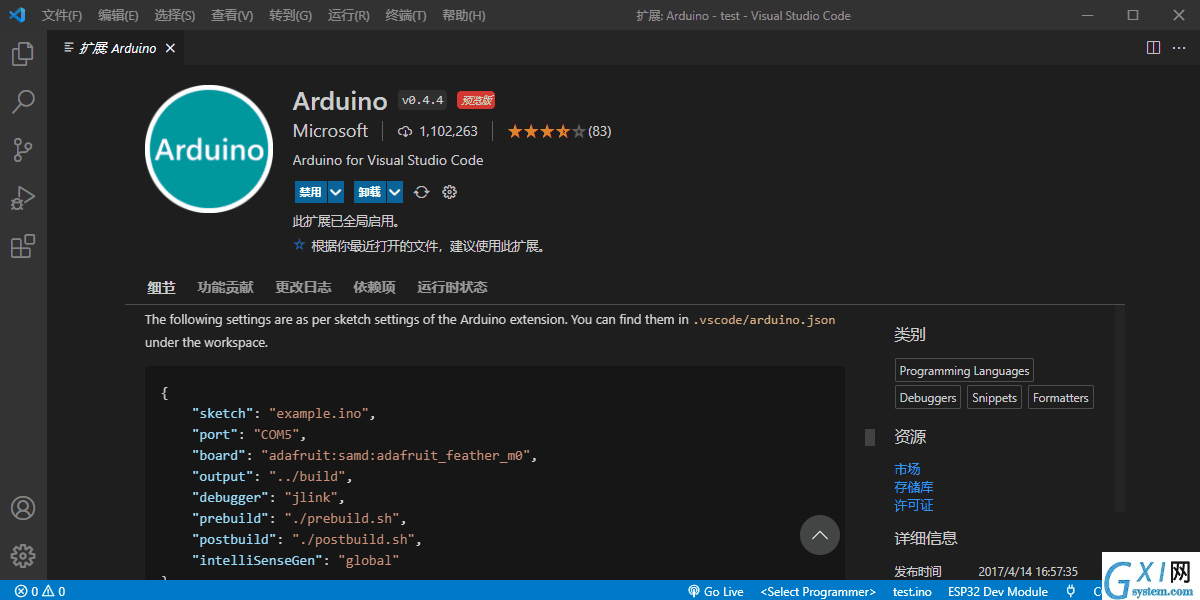1200x600 pixels.
Task: Expand the 禁用 dropdown arrow
Action: (336, 192)
